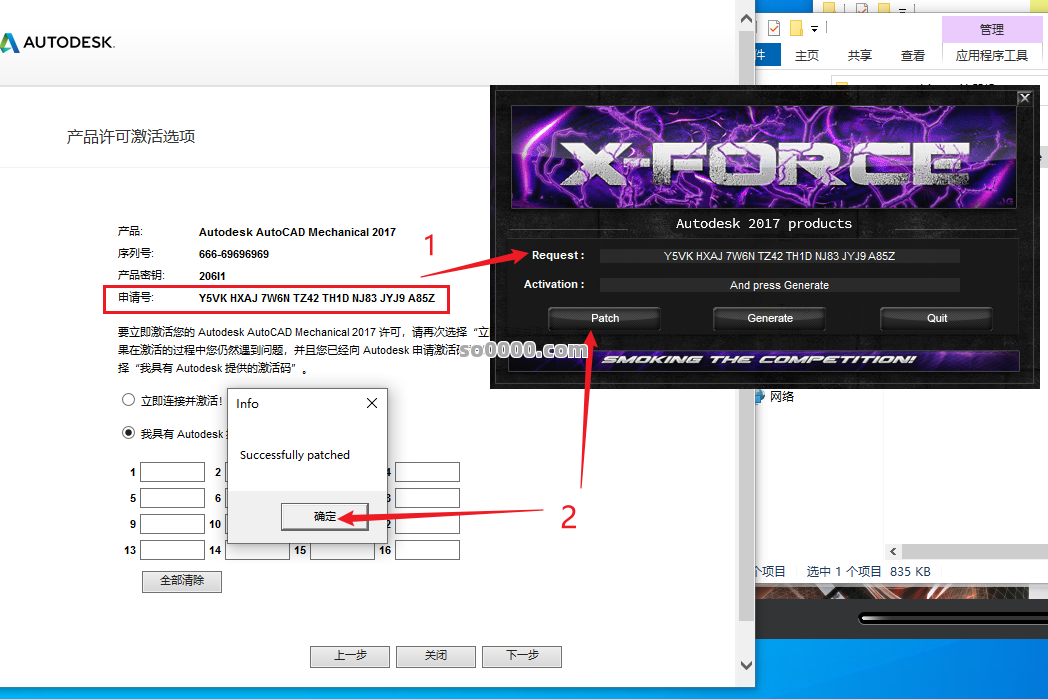Click the product name Autodesk AutoCAD Mechanical 2017
Viewport: 1048px width, 699px height.
(297, 232)
